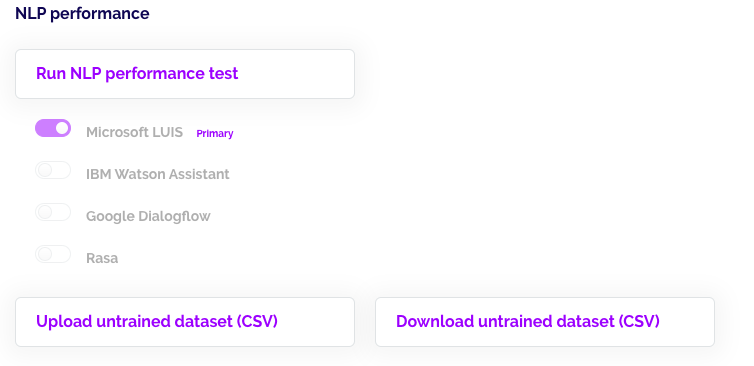Click blank area inside Run test card
Screen dimensions: 754x366
tap(298, 74)
